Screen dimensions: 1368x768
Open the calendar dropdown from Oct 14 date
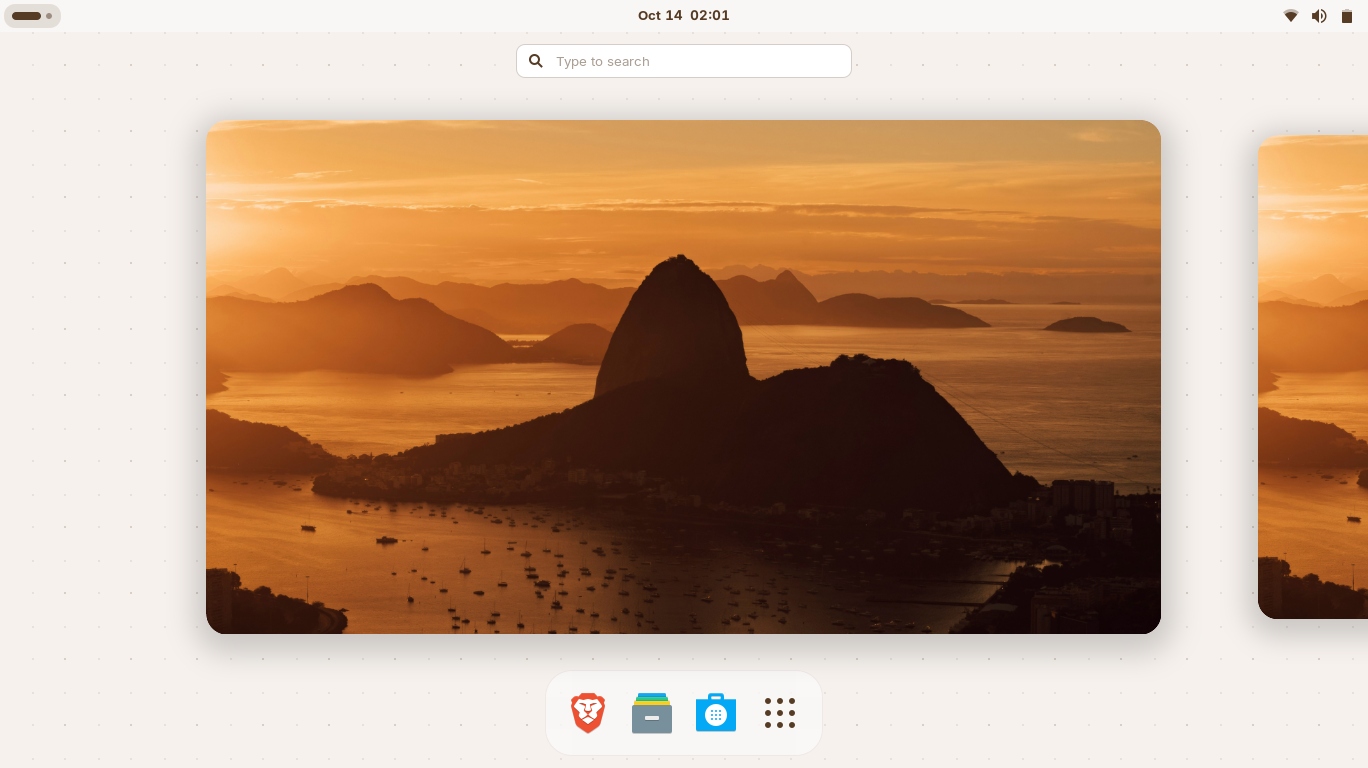660,15
